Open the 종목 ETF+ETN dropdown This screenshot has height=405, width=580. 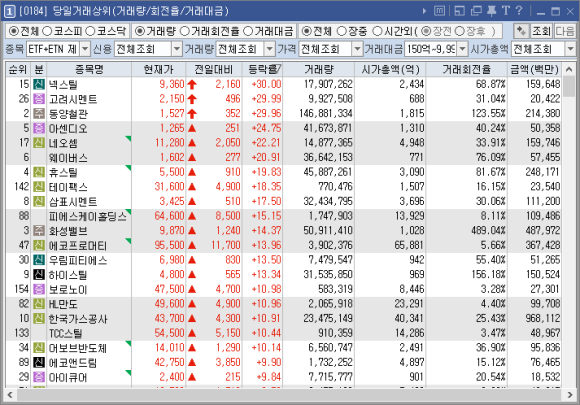[85, 49]
